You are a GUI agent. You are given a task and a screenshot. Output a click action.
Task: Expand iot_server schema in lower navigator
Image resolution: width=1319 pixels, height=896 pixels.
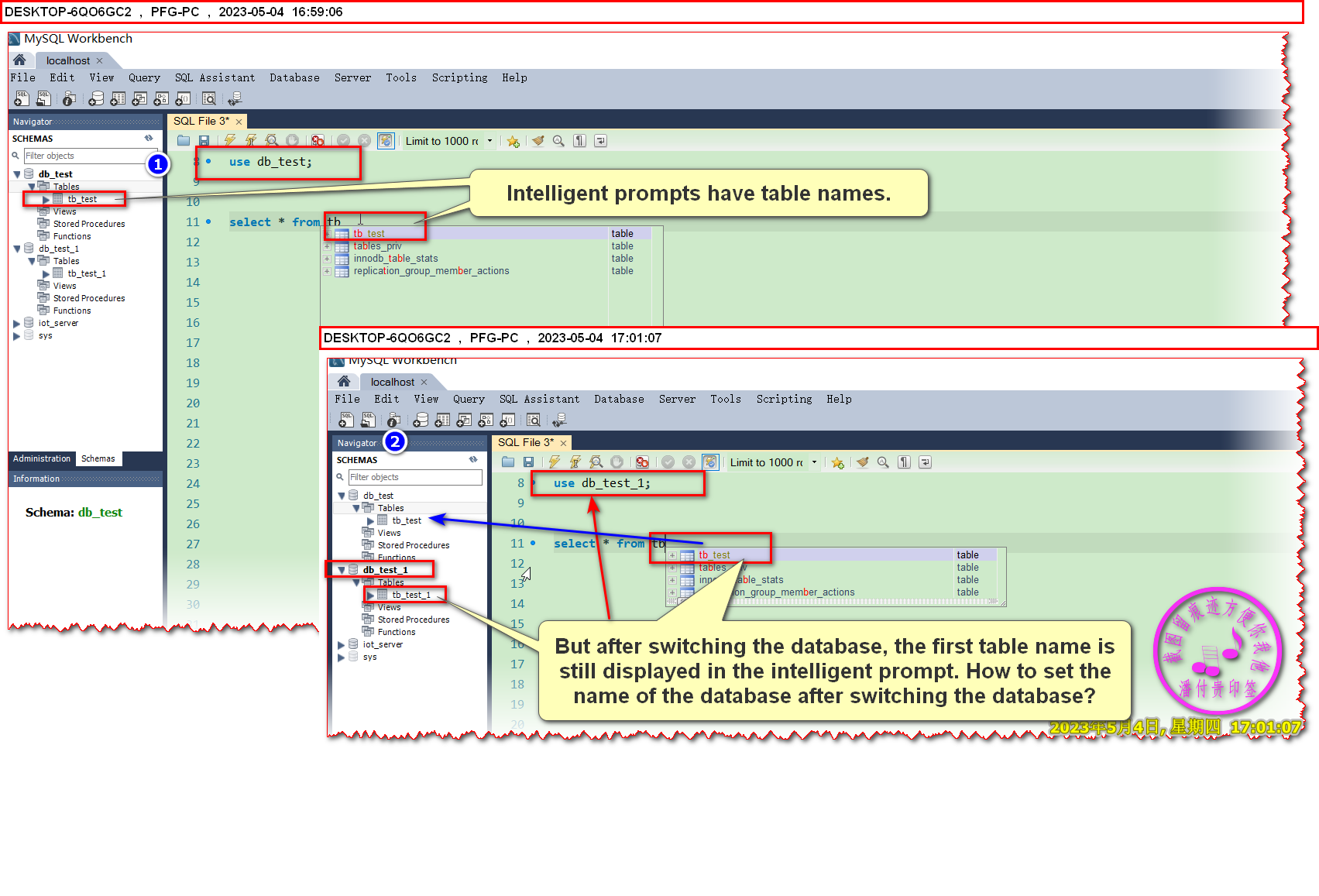[x=342, y=645]
